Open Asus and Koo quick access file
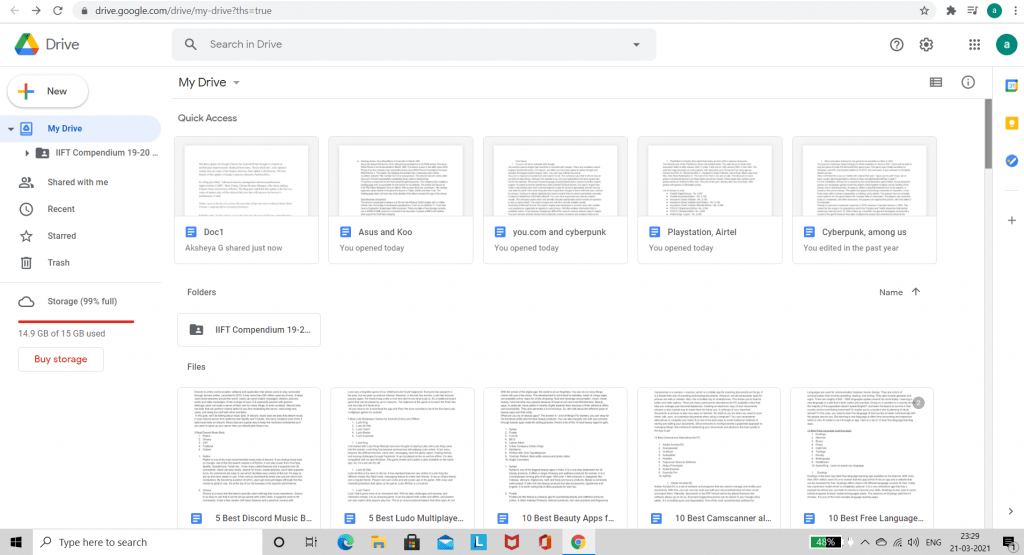Image resolution: width=1024 pixels, height=555 pixels. click(400, 200)
